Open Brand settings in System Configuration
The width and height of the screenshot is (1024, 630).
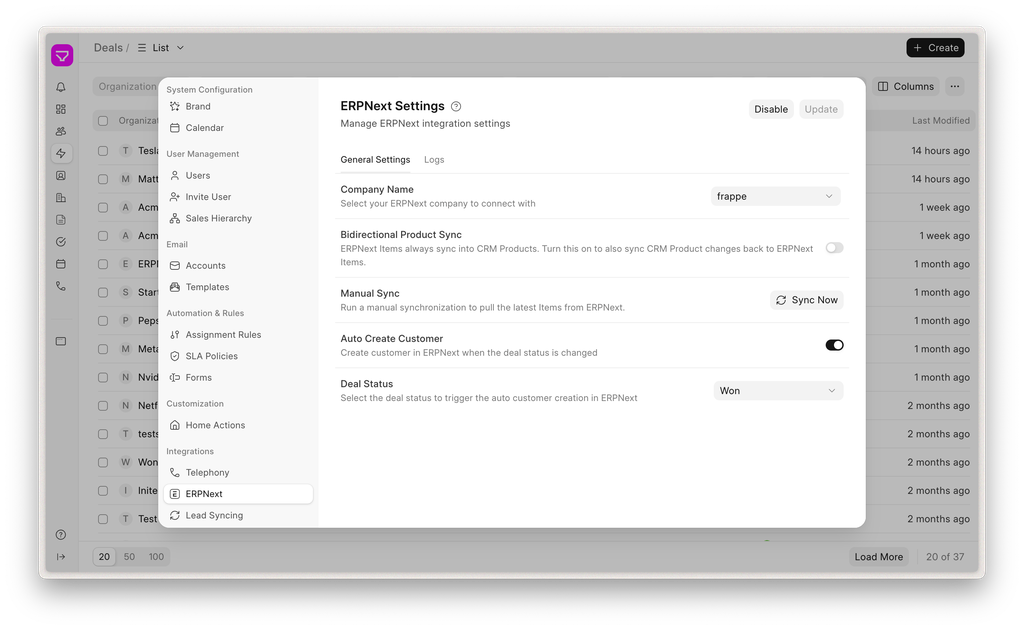238,106
